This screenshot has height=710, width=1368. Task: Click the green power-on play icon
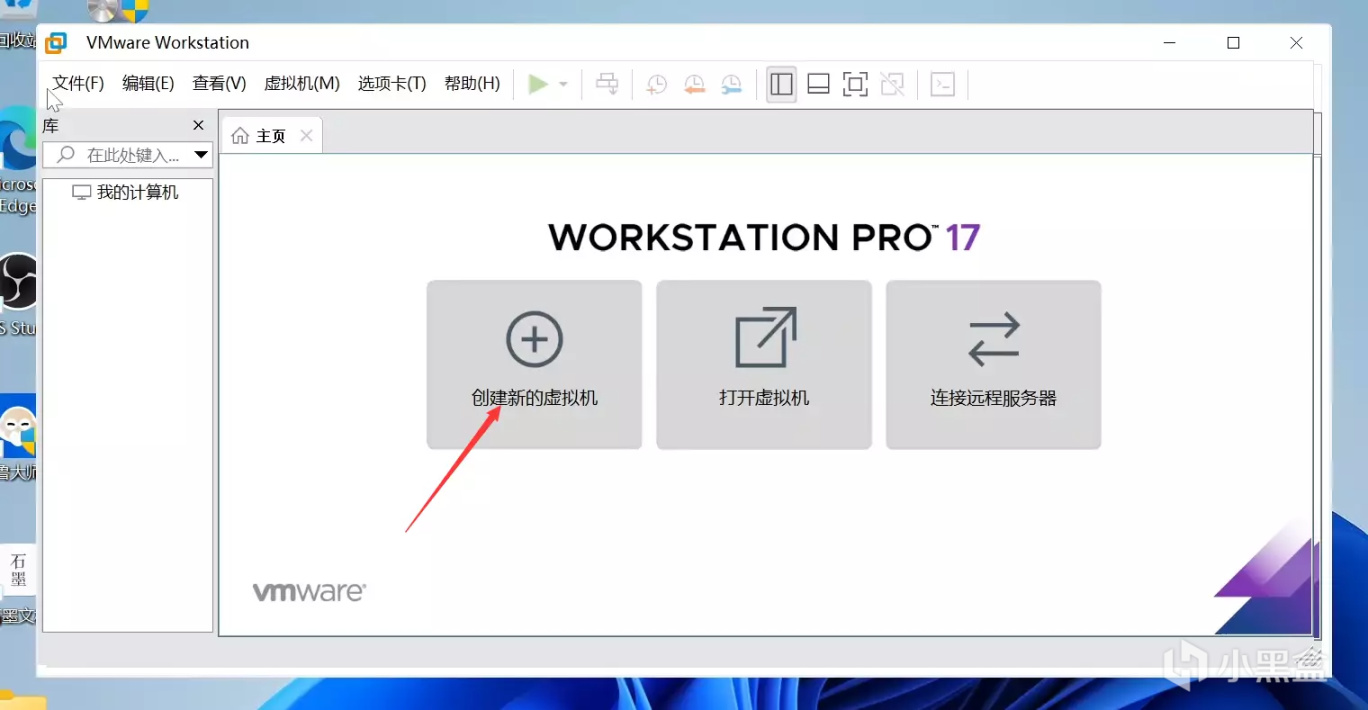[x=538, y=84]
